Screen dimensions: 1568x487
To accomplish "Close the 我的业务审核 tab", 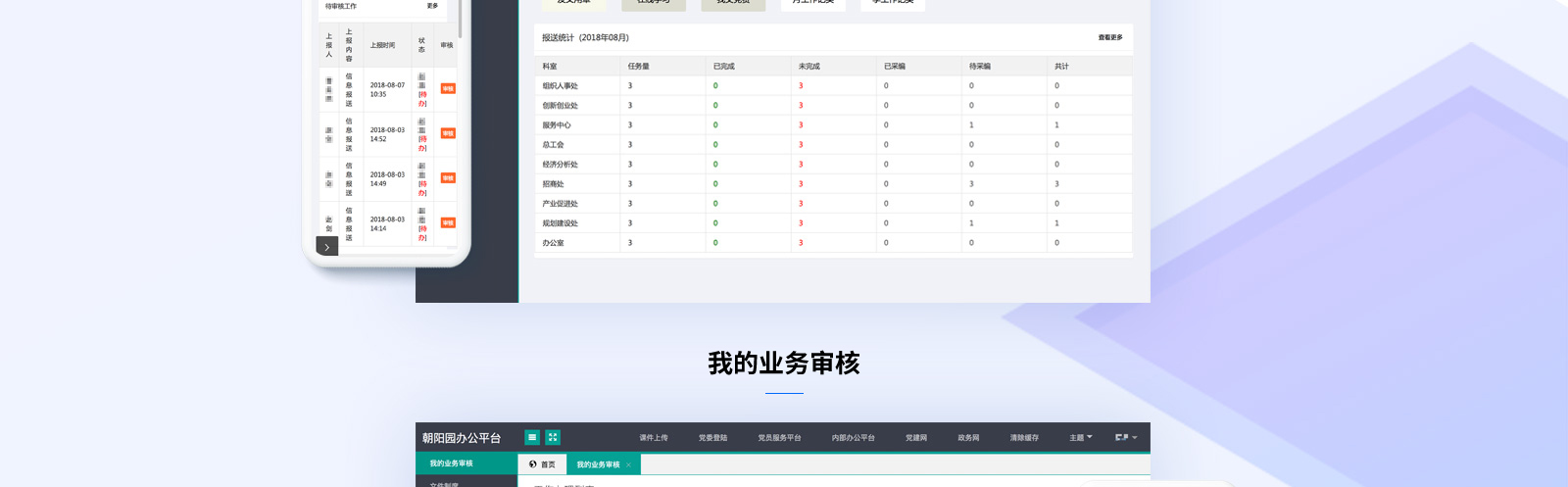I will click(x=628, y=464).
